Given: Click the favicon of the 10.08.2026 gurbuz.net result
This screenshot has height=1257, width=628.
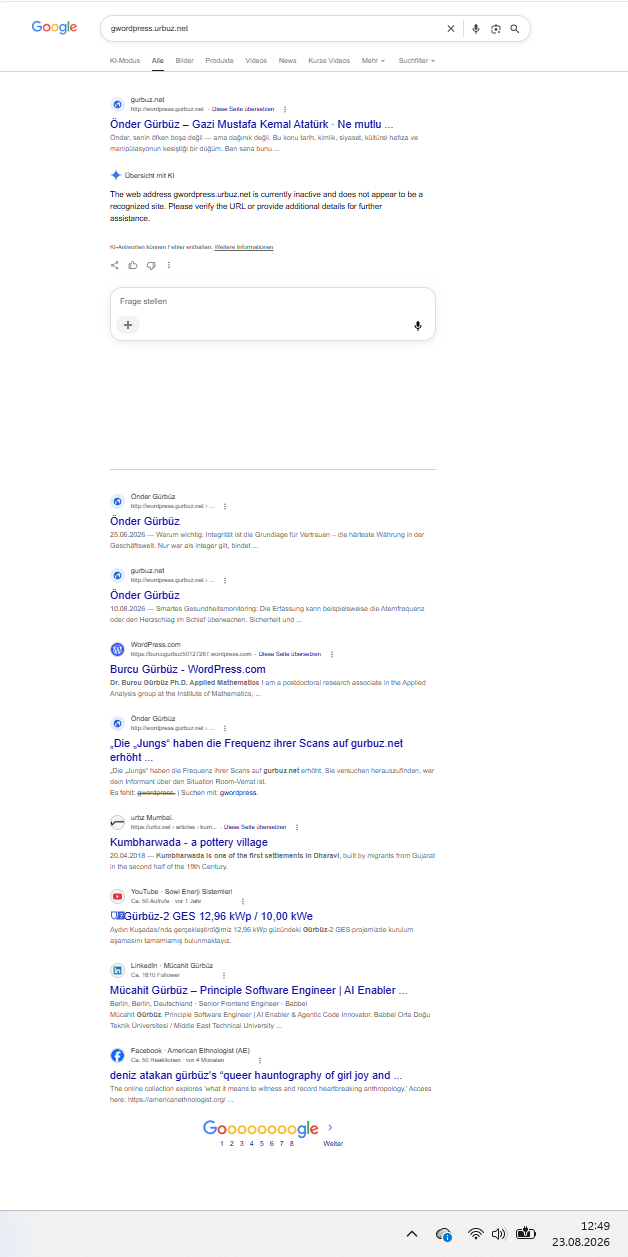Looking at the screenshot, I should point(117,575).
